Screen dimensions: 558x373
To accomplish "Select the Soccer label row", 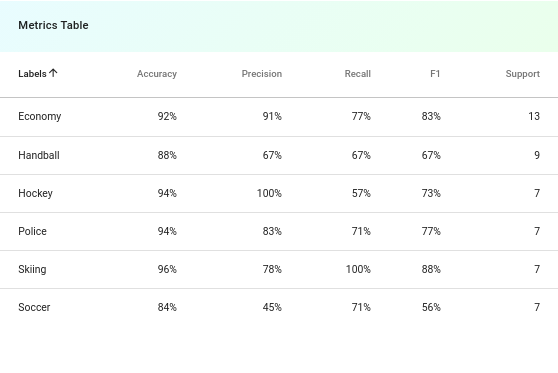I will (279, 308).
